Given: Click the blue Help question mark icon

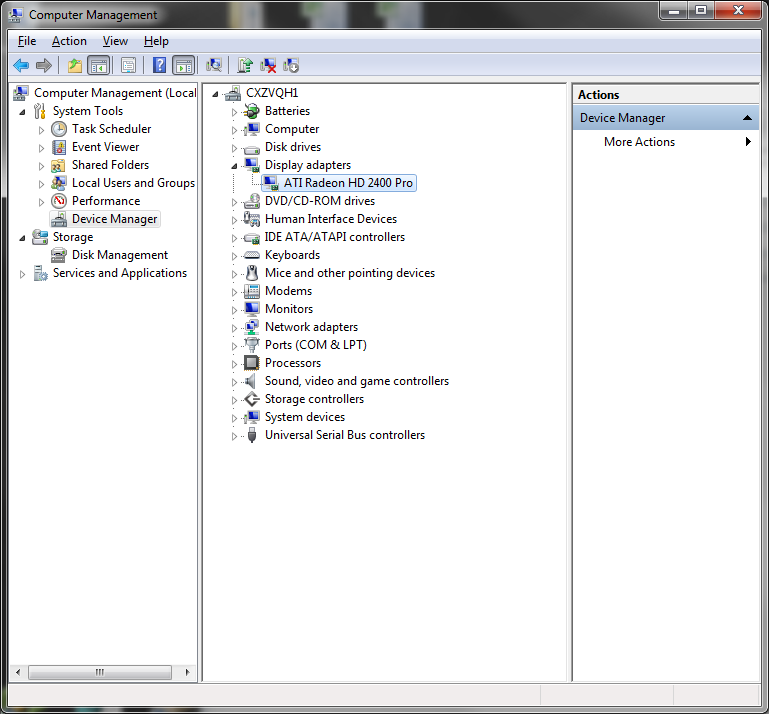Looking at the screenshot, I should click(x=159, y=66).
